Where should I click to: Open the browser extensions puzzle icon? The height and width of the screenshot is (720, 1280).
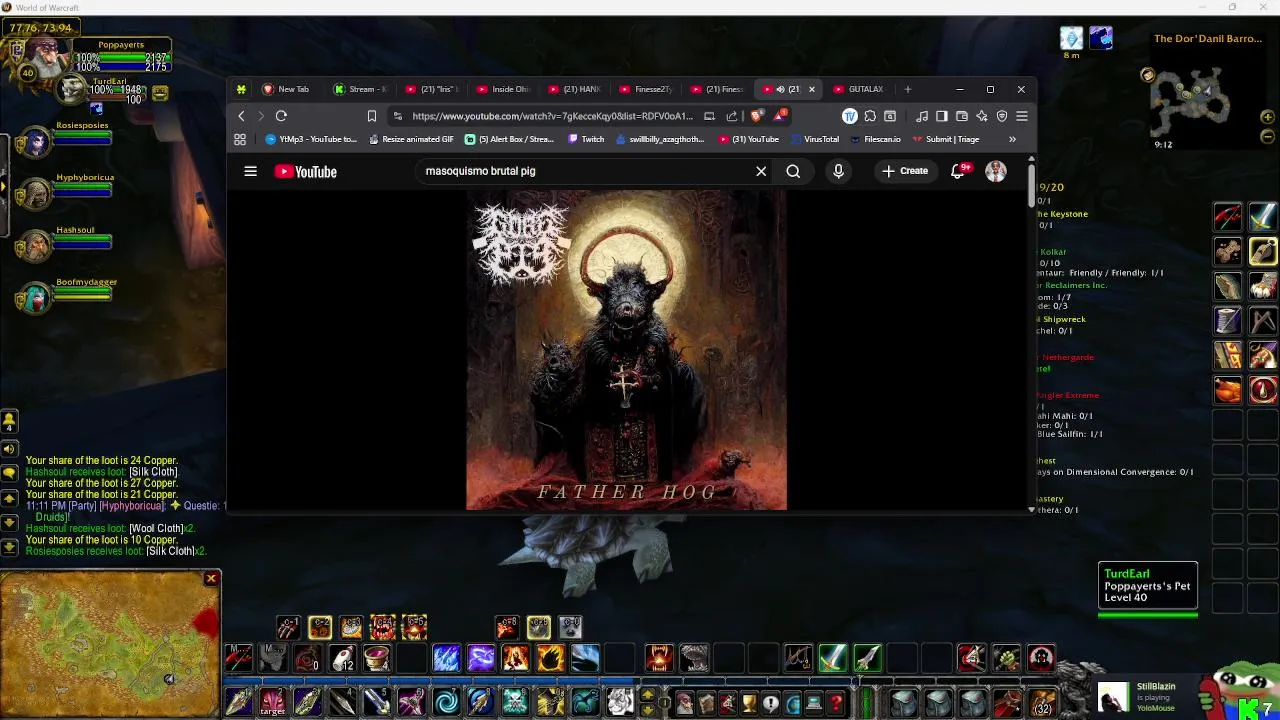870,116
